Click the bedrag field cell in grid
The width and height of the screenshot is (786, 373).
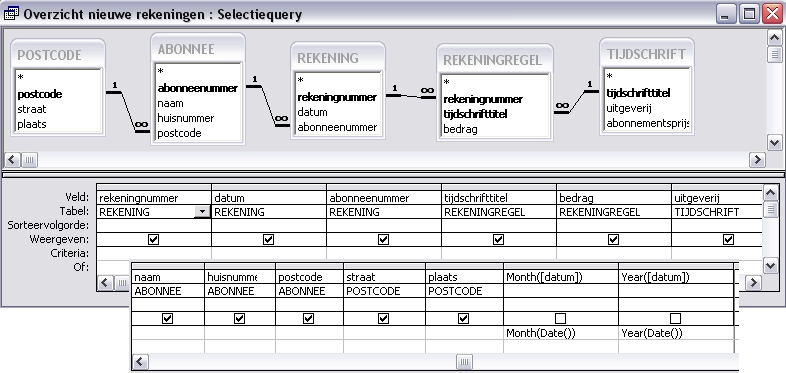(x=614, y=198)
